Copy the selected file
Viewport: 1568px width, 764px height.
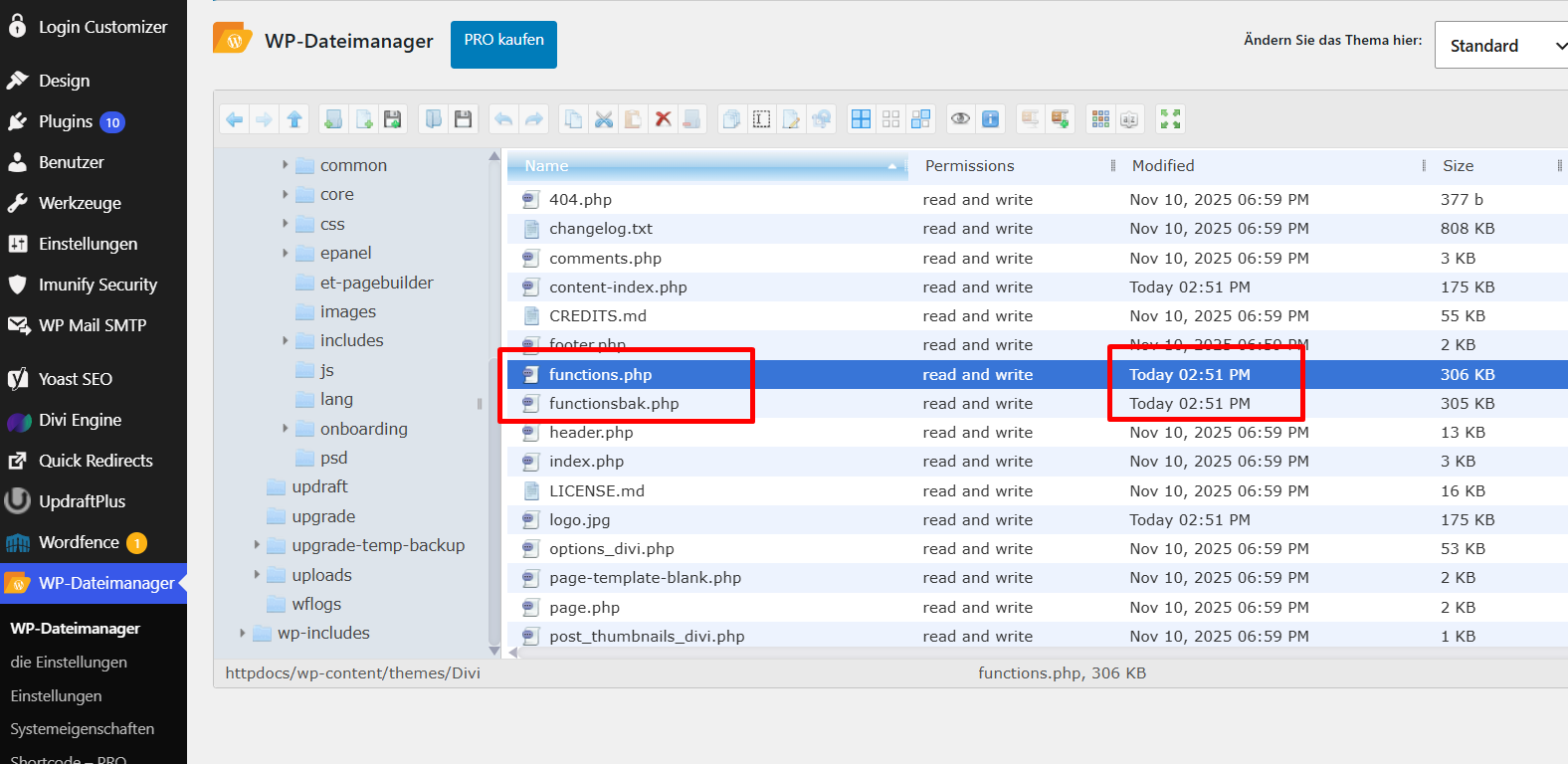click(574, 119)
